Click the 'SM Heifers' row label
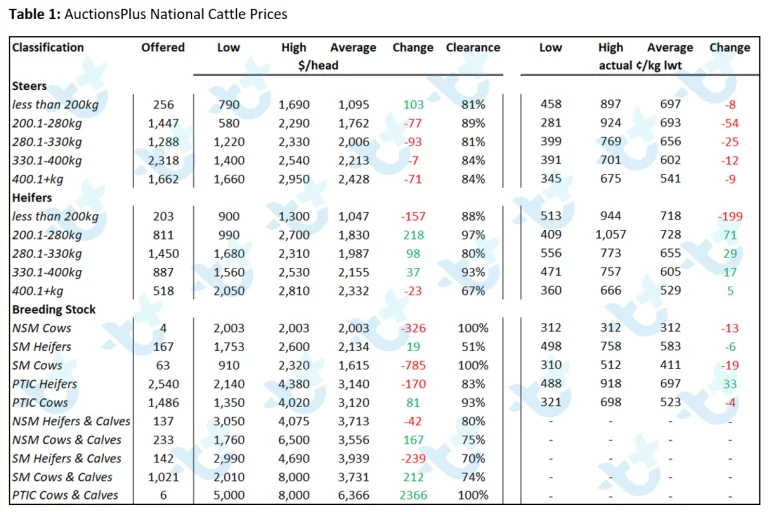768x512 pixels. tap(42, 346)
